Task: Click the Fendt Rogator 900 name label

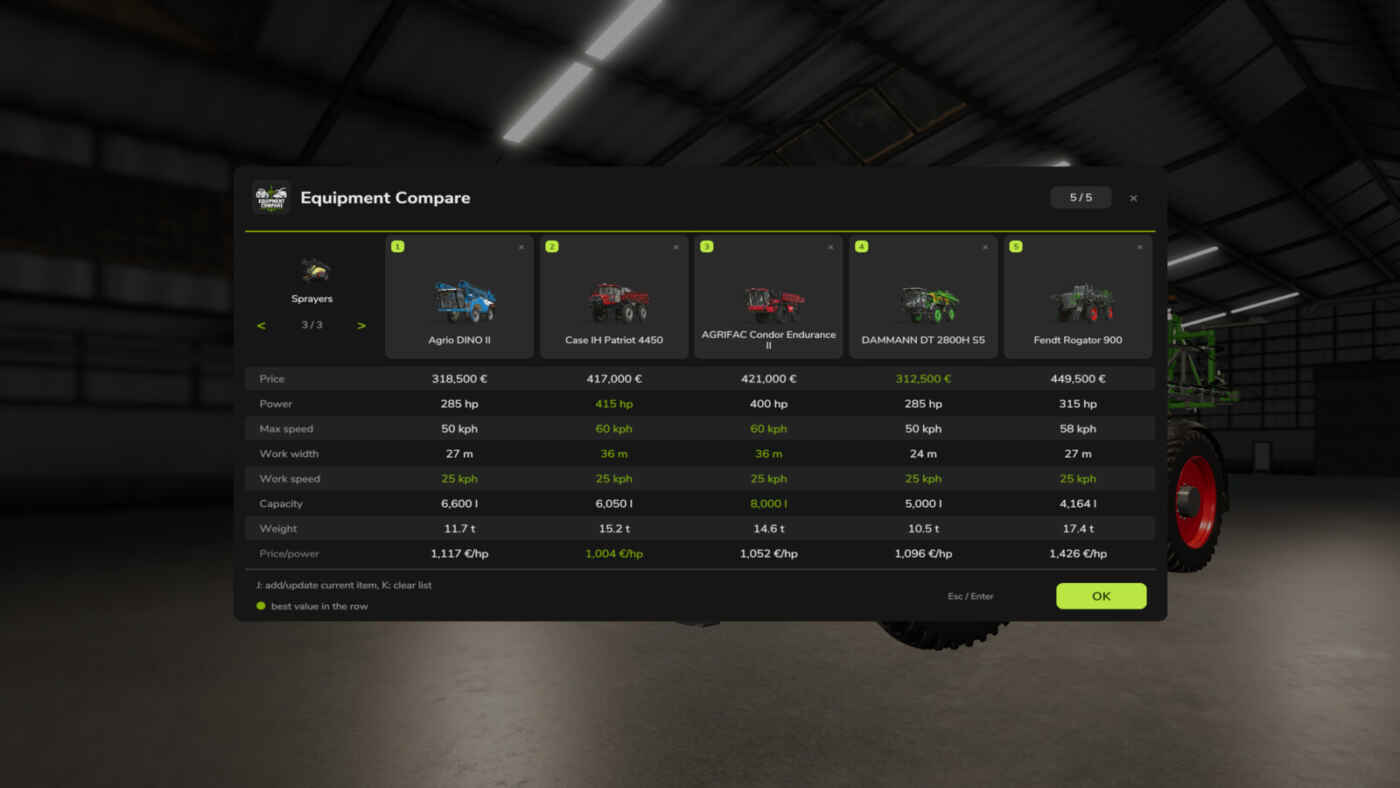Action: pos(1078,340)
